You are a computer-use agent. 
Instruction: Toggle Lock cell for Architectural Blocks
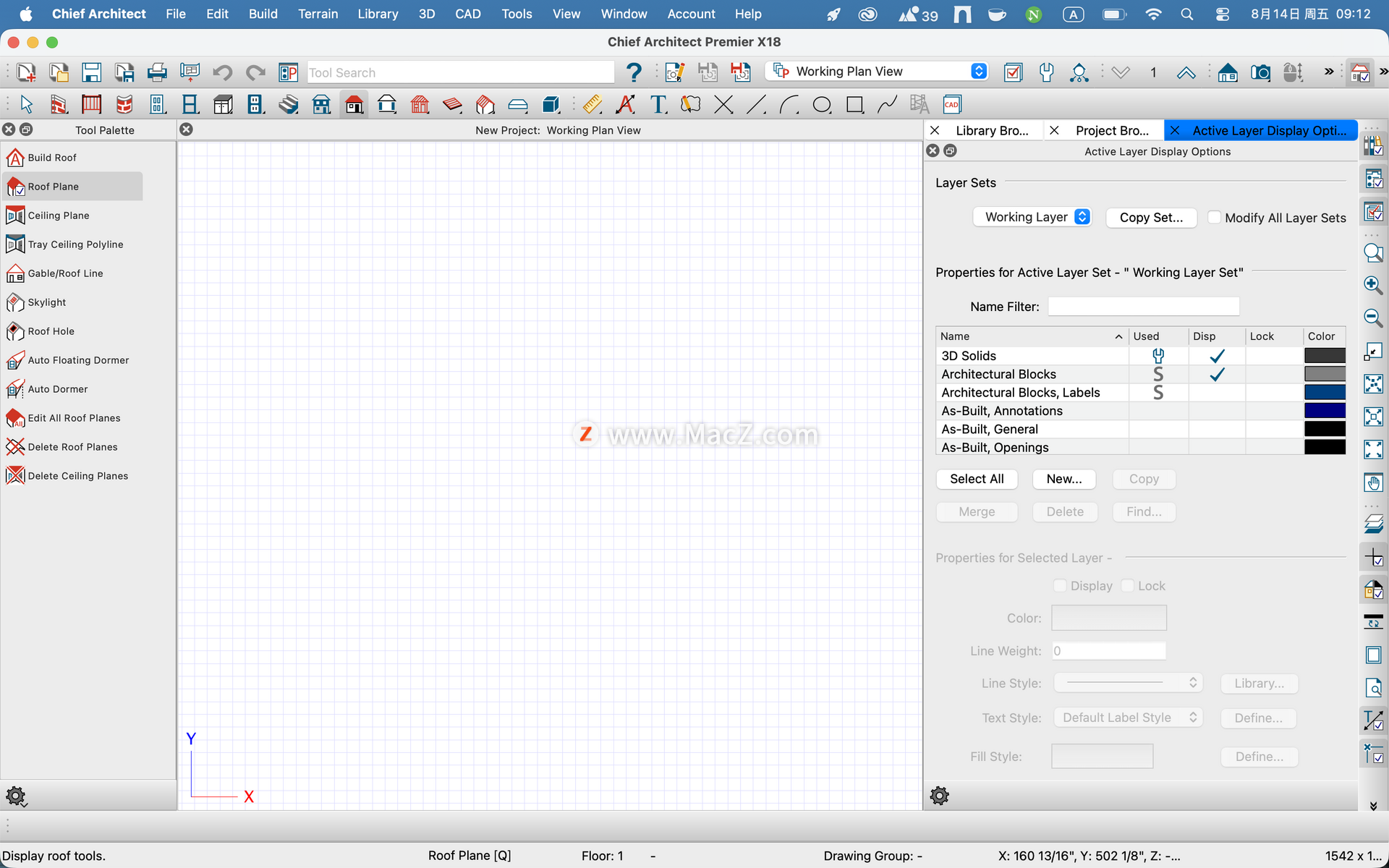[1274, 374]
